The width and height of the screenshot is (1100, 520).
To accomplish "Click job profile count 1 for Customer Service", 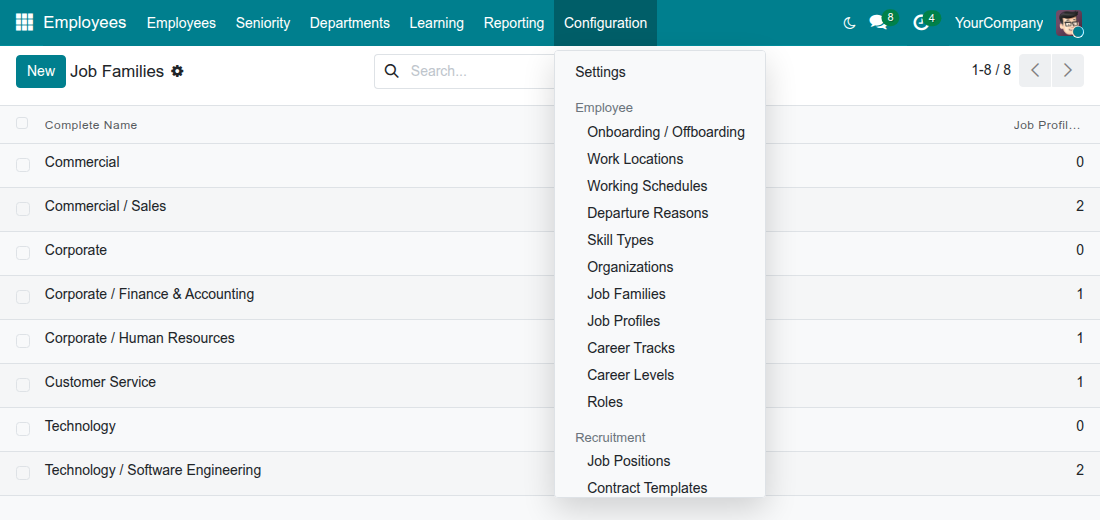I will 1080,382.
